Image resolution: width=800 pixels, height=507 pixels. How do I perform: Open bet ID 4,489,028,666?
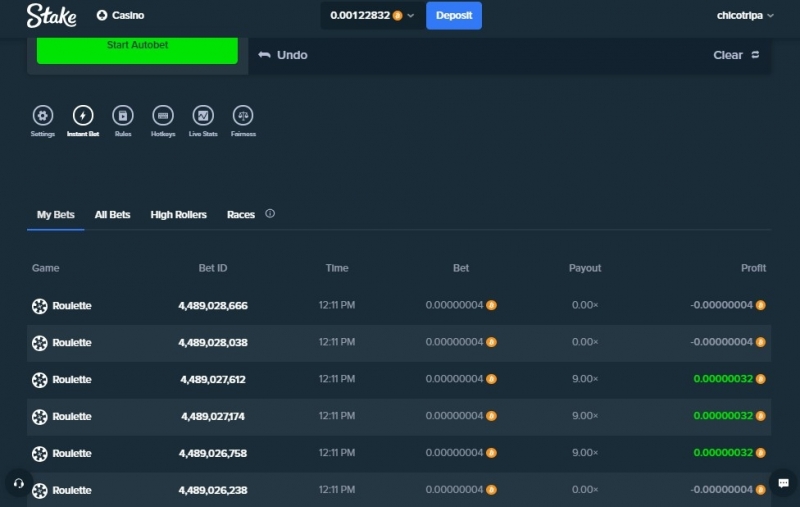[213, 306]
